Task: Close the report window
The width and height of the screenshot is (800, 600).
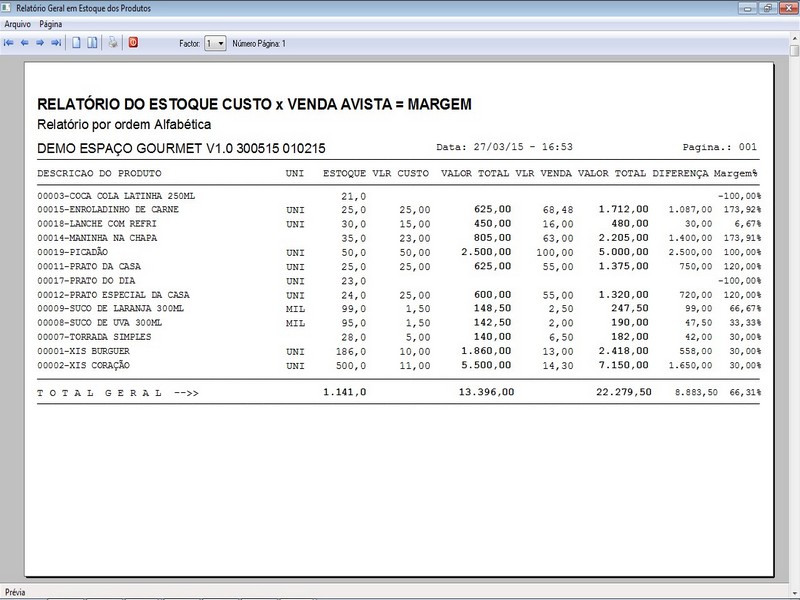Action: (788, 8)
